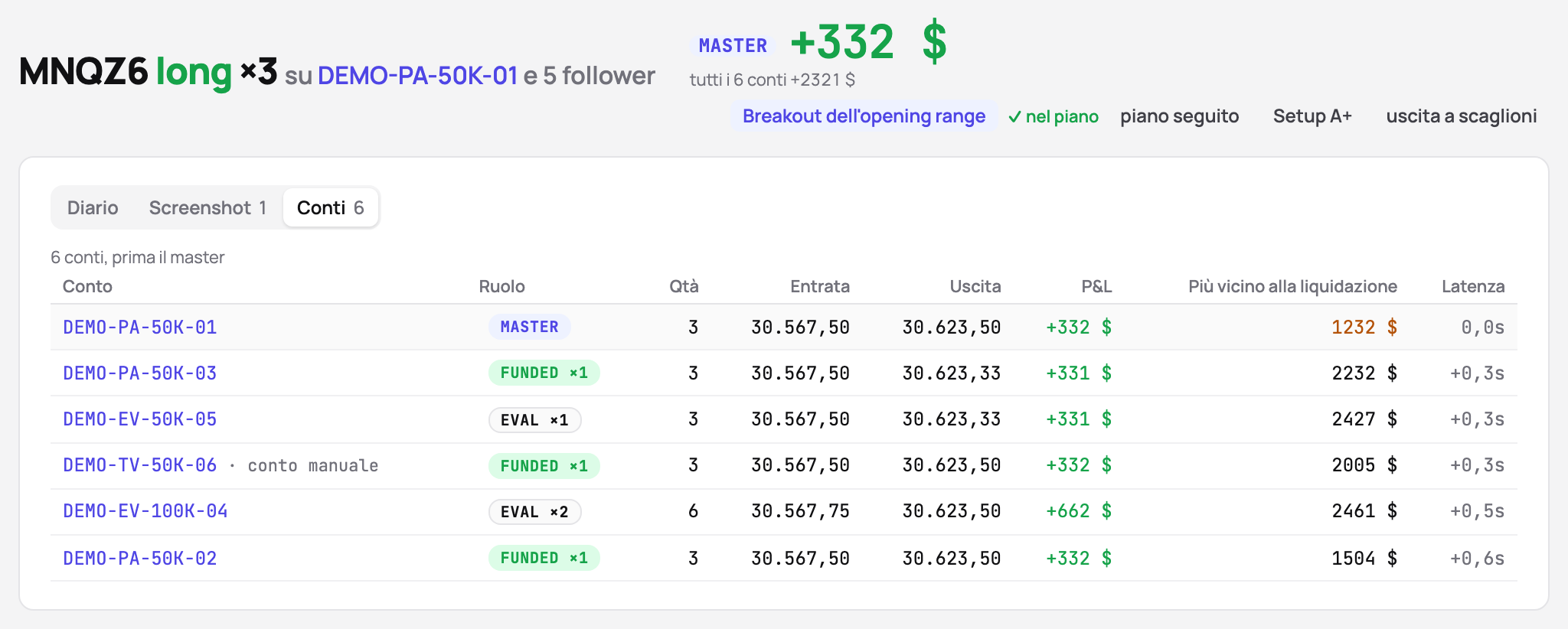1568x629 pixels.
Task: Click the Uscita column header
Action: coord(975,286)
